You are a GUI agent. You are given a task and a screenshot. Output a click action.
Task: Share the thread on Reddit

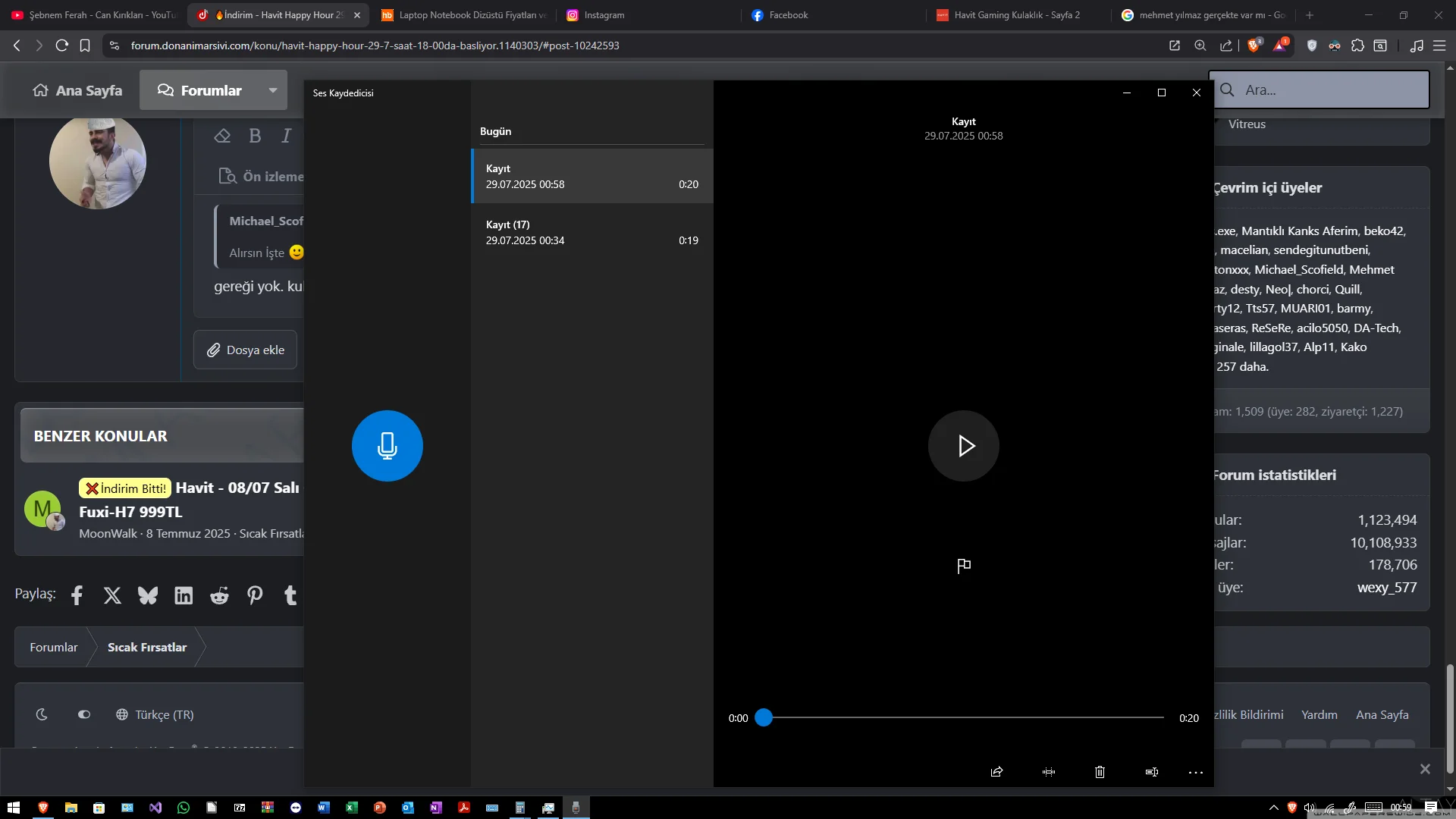point(219,595)
